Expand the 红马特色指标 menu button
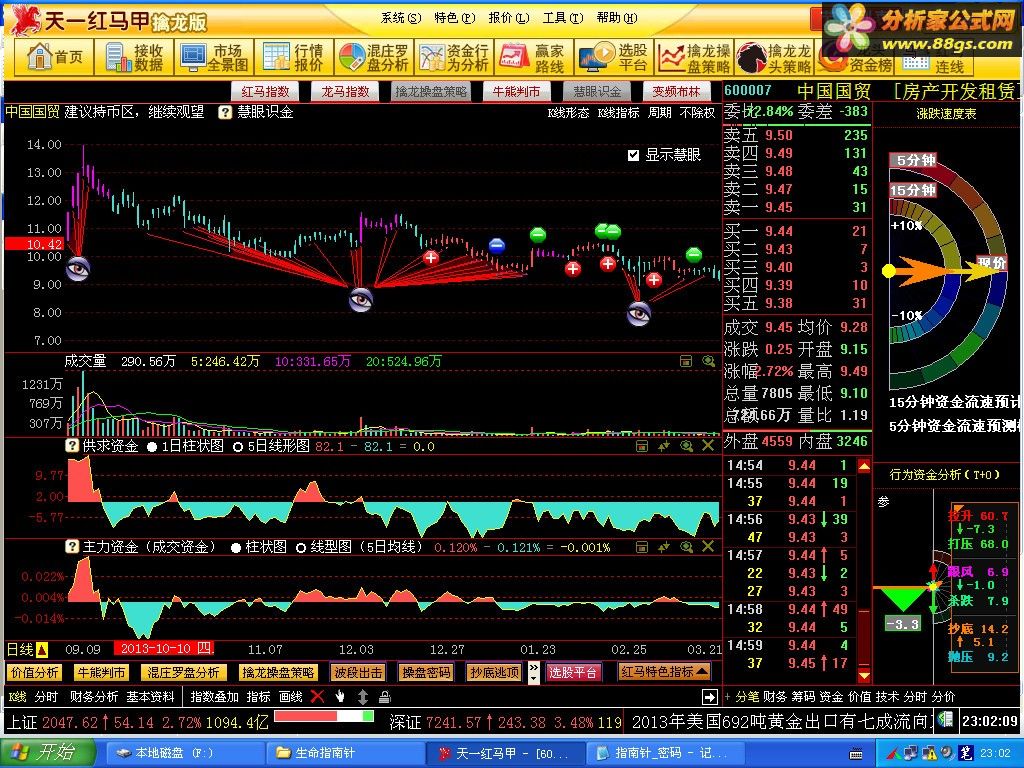This screenshot has height=768, width=1024. (665, 672)
